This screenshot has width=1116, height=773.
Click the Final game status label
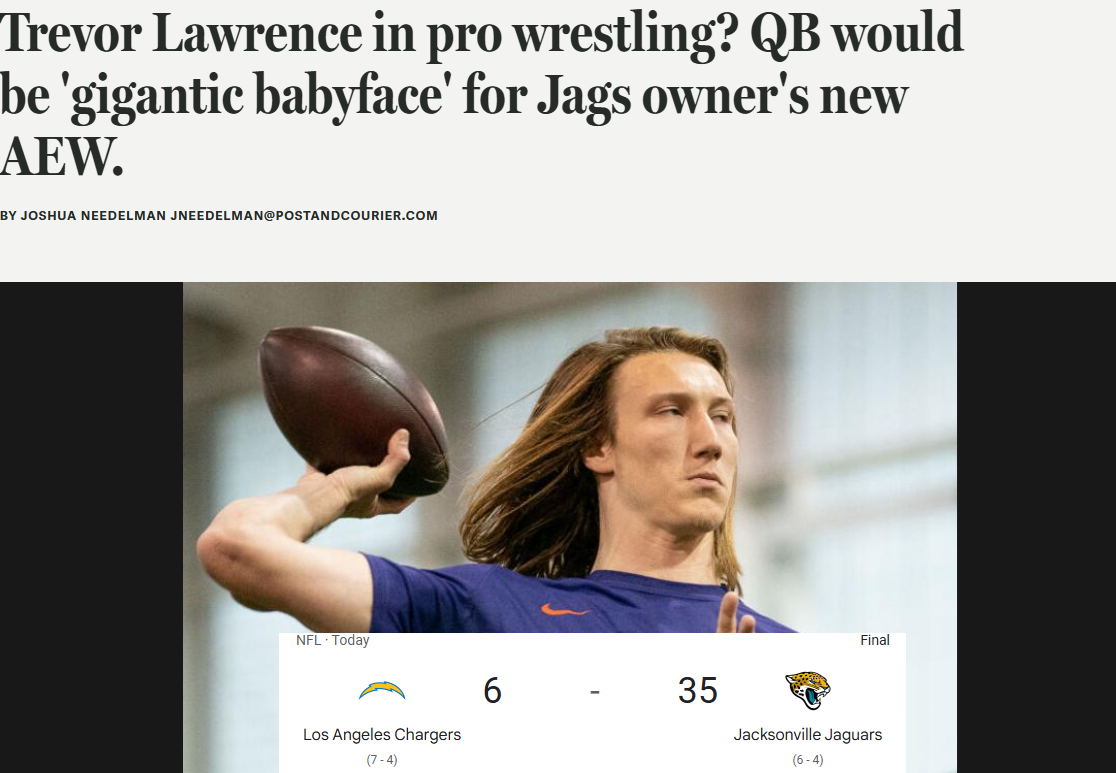875,640
